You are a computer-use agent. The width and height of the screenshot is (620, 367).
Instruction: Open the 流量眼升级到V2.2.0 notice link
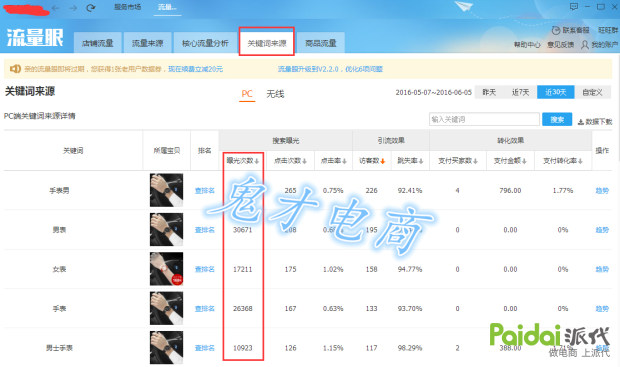point(330,69)
